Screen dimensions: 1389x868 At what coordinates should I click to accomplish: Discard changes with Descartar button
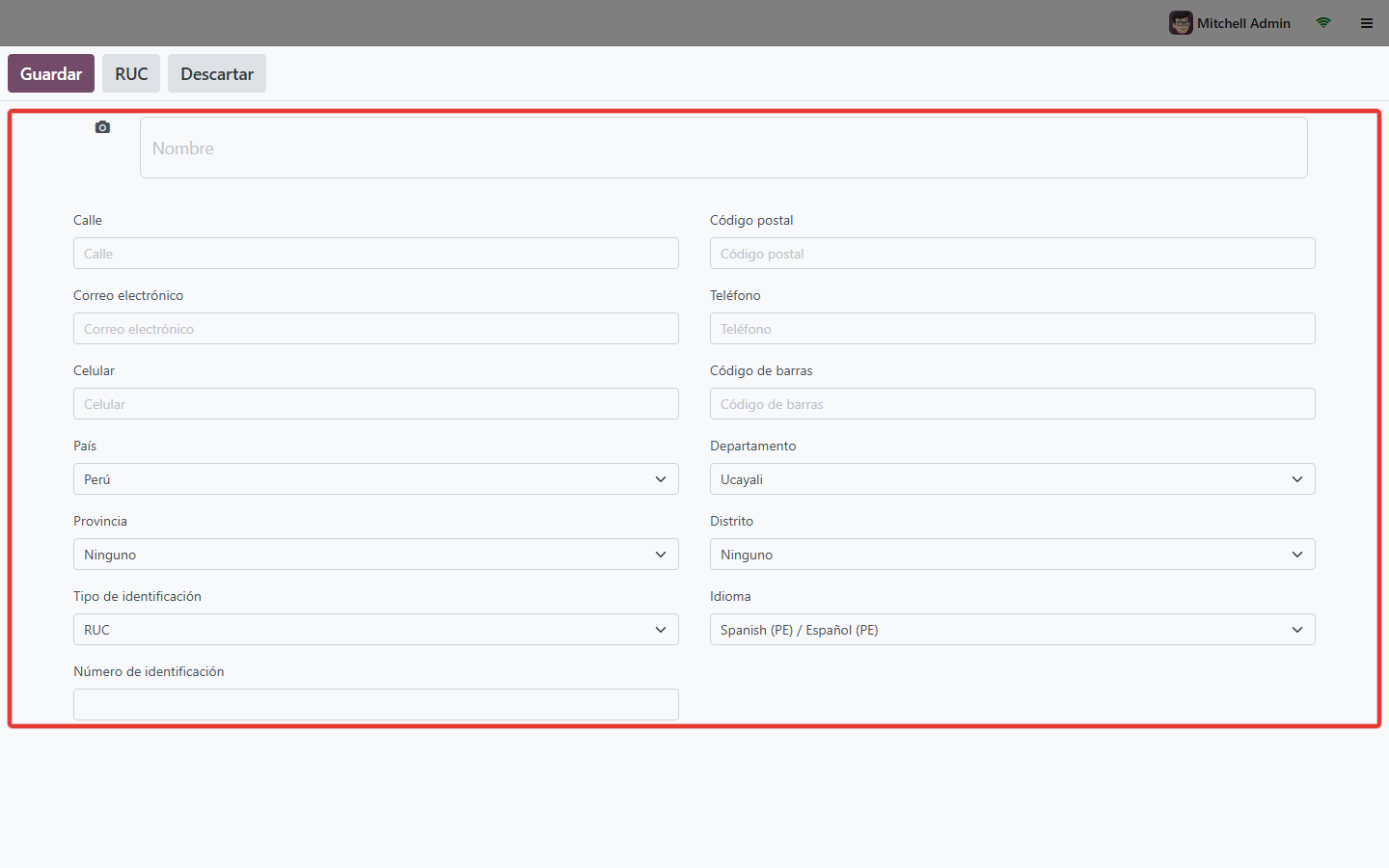[217, 73]
